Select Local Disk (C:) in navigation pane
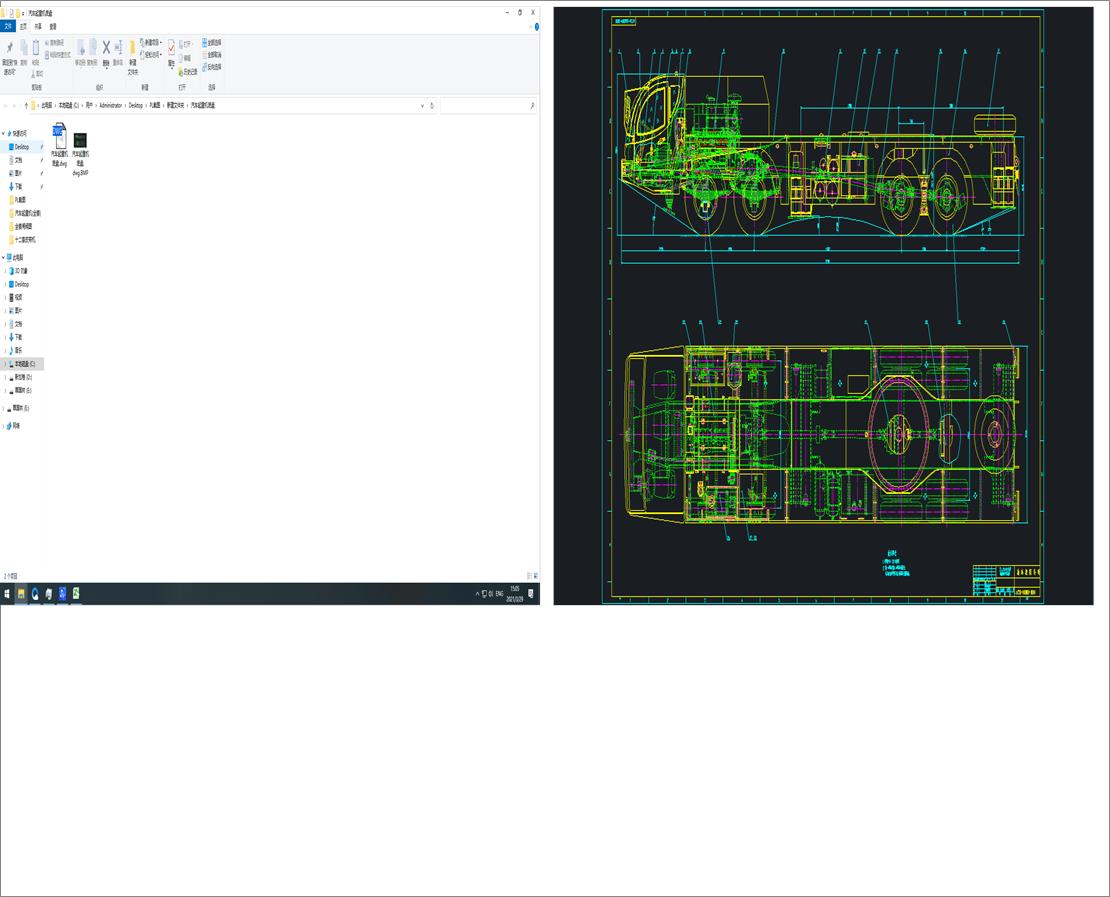This screenshot has width=1110, height=897. pyautogui.click(x=24, y=363)
